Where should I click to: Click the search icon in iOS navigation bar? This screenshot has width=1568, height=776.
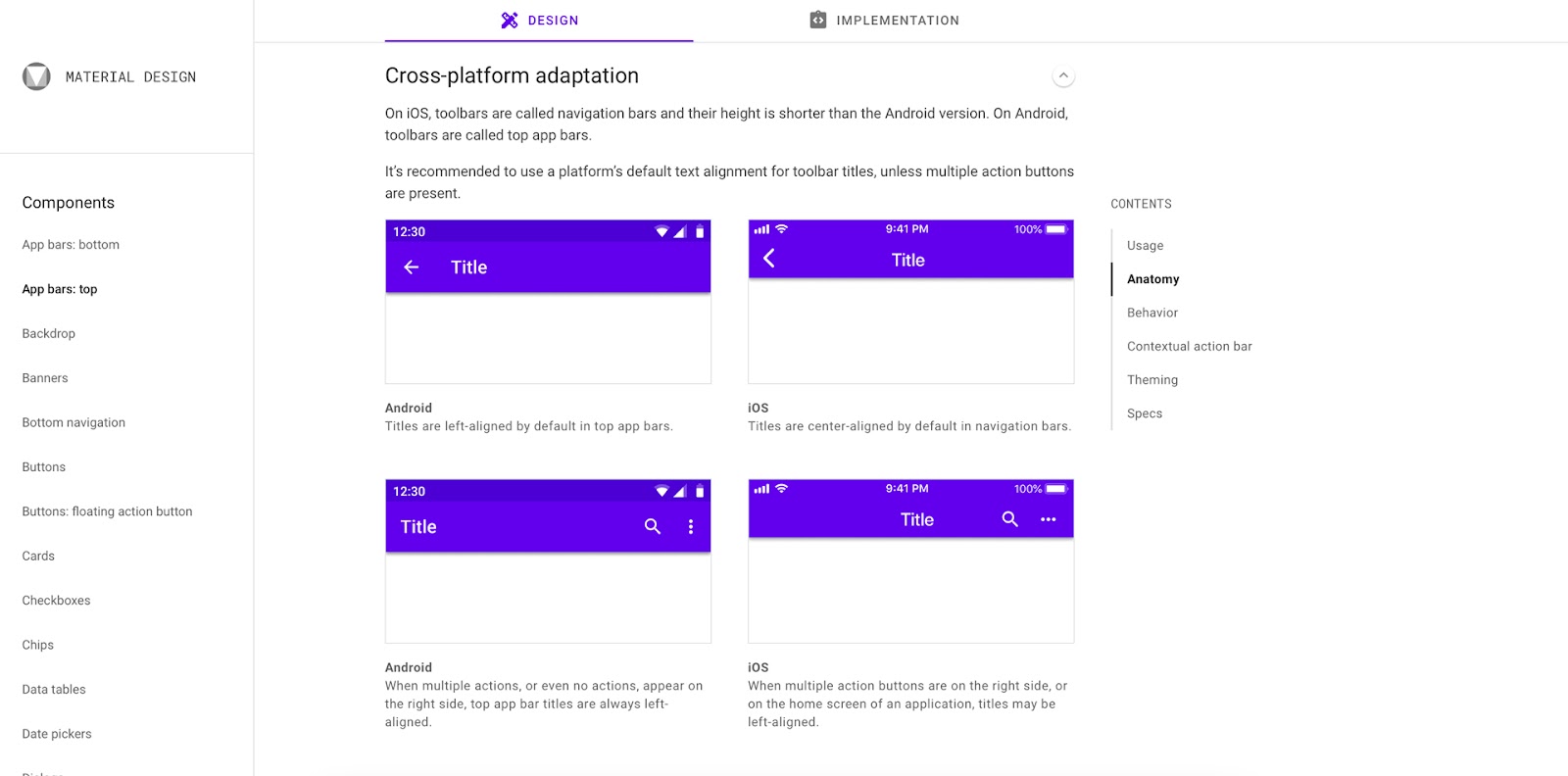coord(1009,519)
